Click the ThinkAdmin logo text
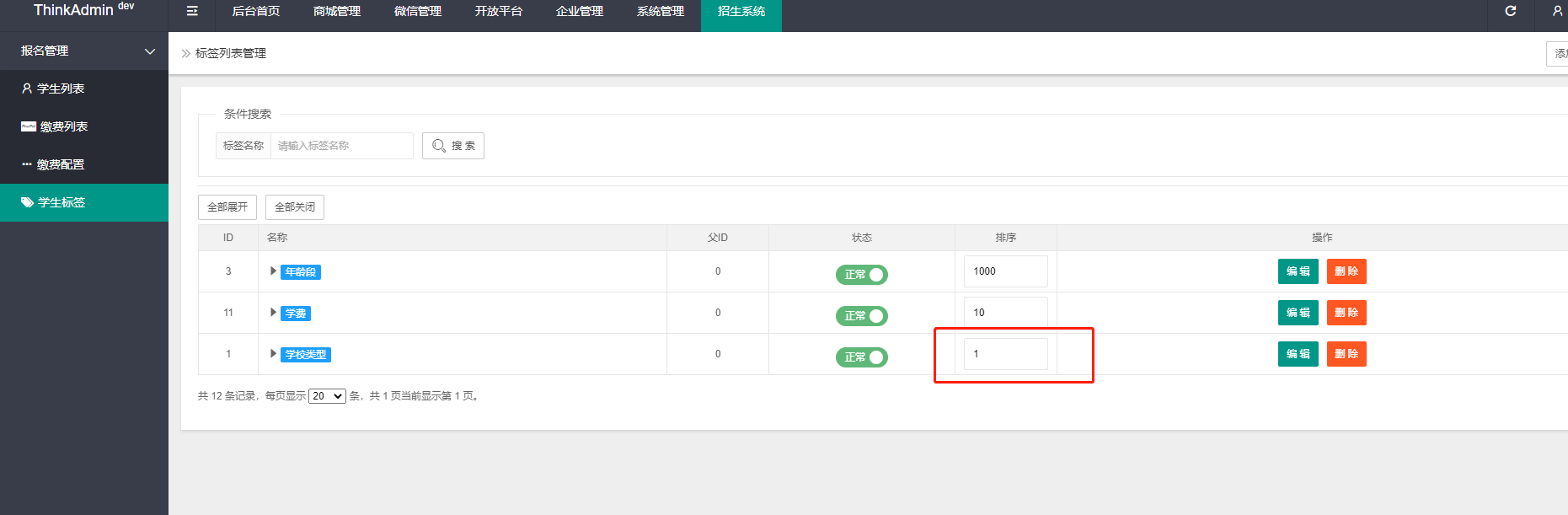 [x=73, y=10]
